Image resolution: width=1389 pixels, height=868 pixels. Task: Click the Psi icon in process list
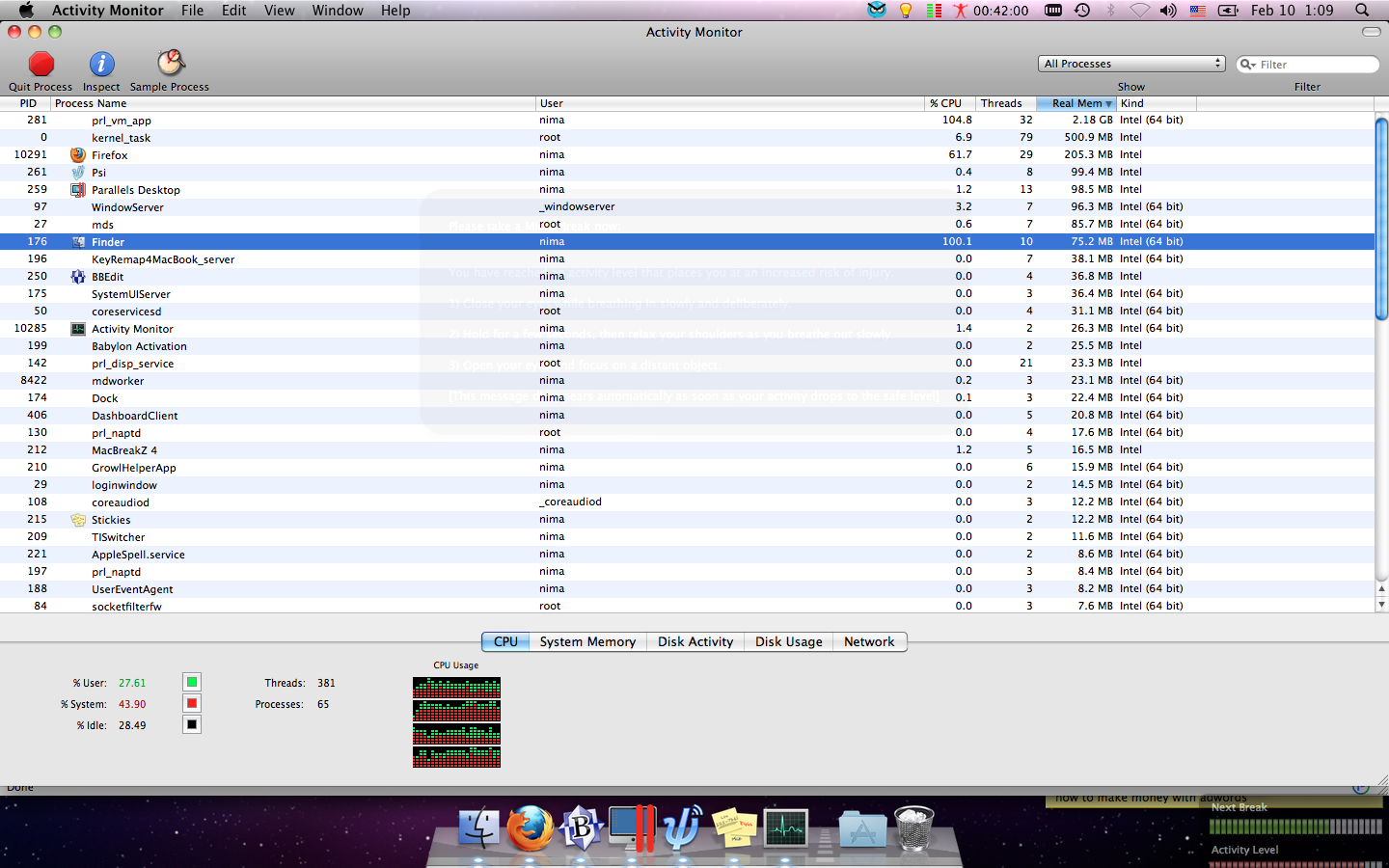coord(78,173)
